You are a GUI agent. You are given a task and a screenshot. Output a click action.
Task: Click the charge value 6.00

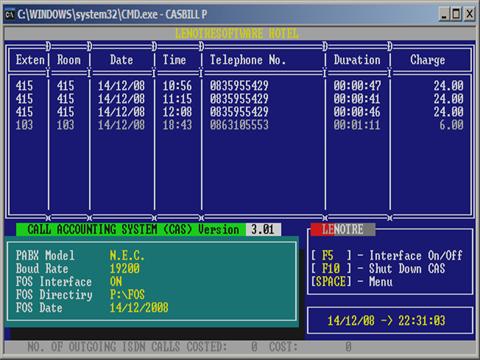(x=451, y=125)
